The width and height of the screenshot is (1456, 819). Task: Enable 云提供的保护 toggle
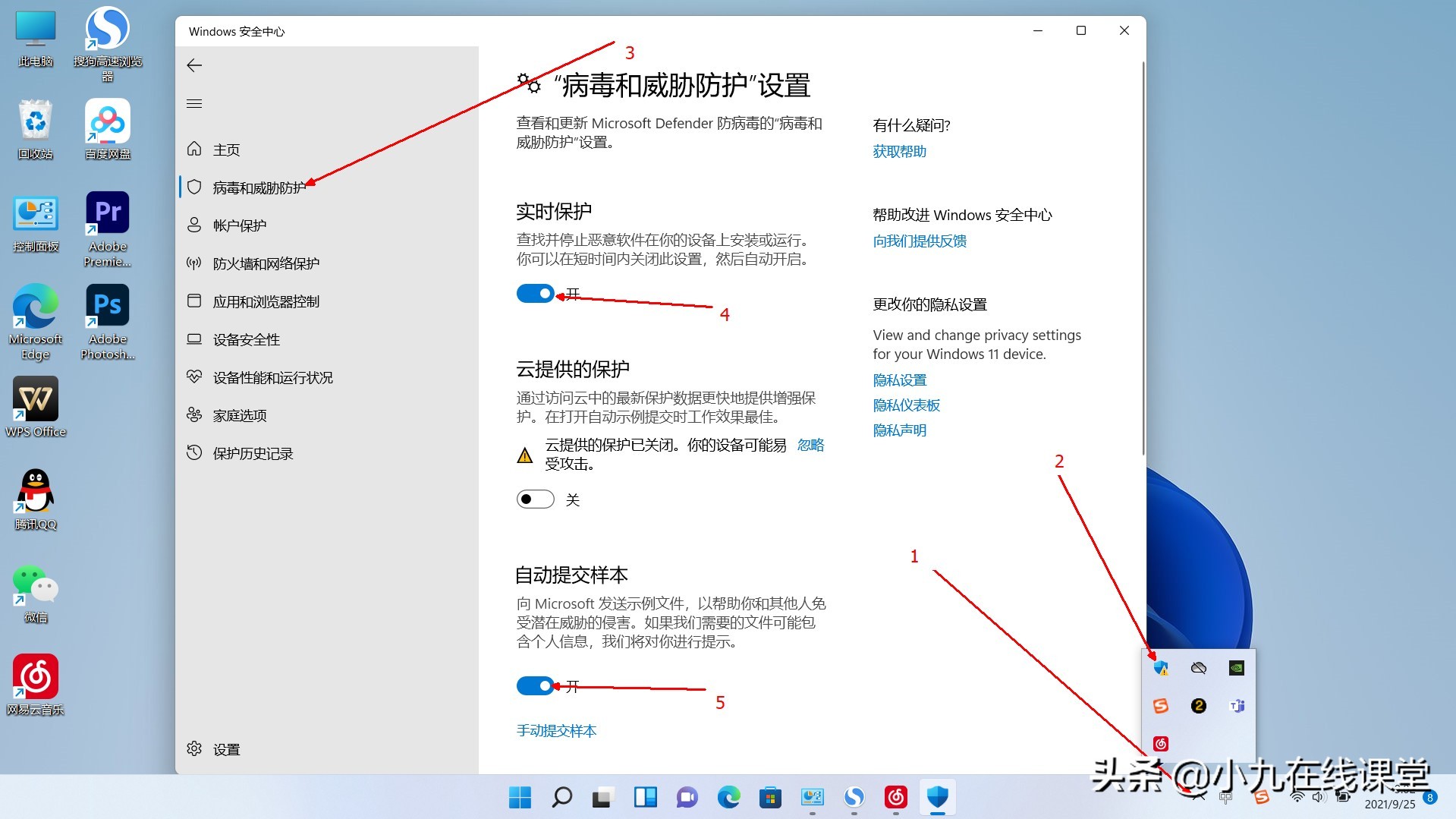point(535,499)
